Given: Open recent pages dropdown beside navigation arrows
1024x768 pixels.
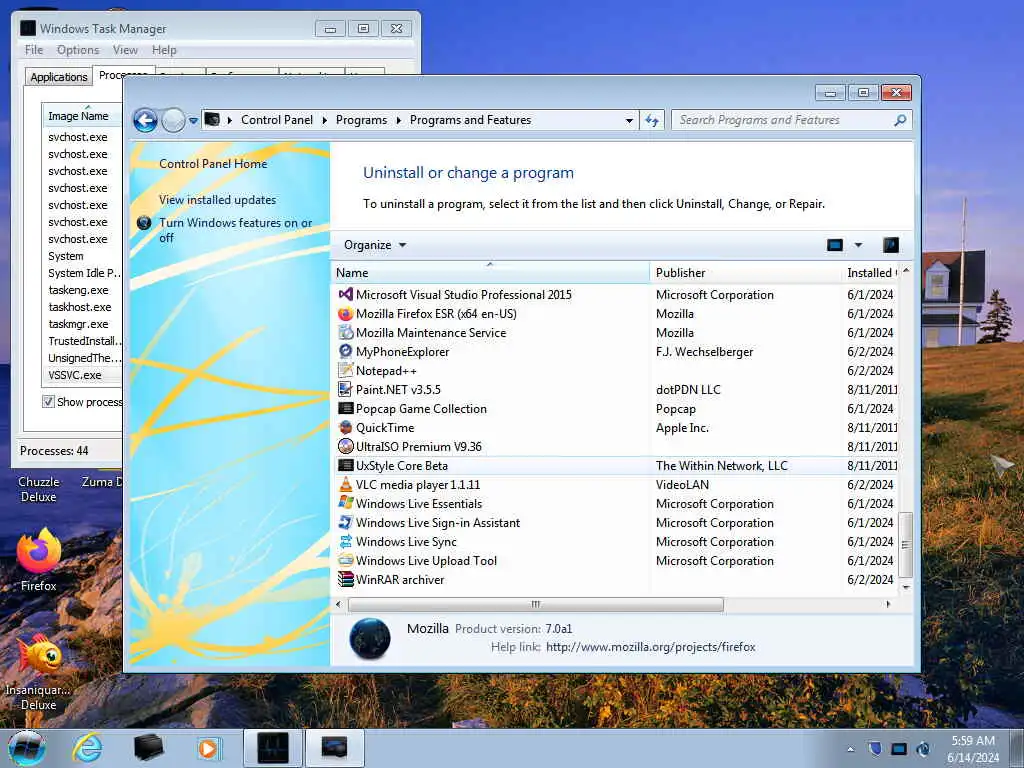Looking at the screenshot, I should pos(193,120).
